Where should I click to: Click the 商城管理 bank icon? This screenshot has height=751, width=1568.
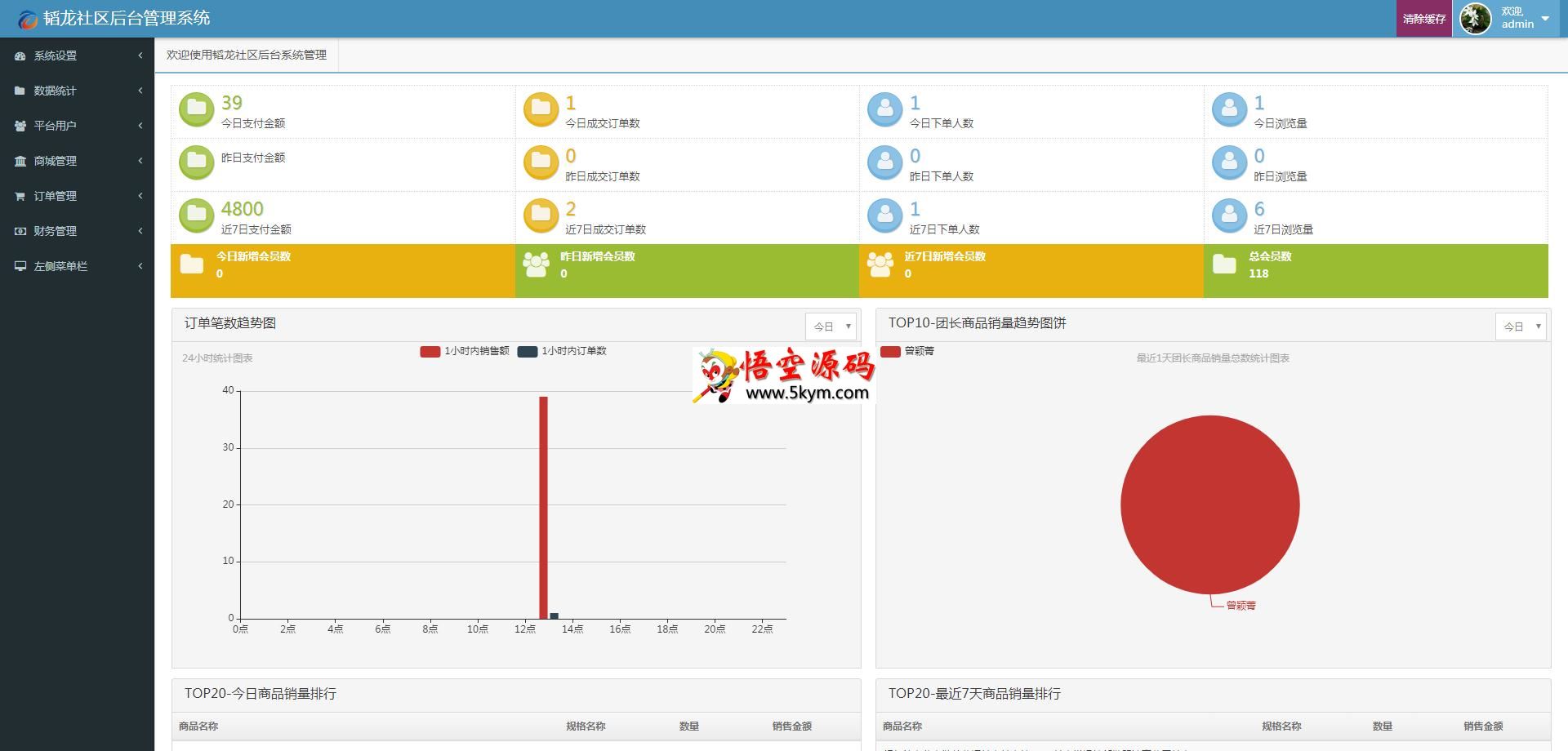(x=20, y=161)
